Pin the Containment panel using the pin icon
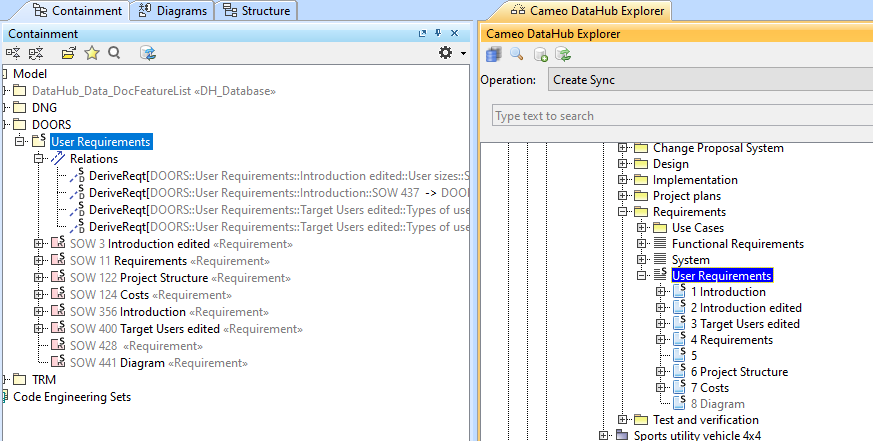The height and width of the screenshot is (441, 873). click(x=438, y=34)
